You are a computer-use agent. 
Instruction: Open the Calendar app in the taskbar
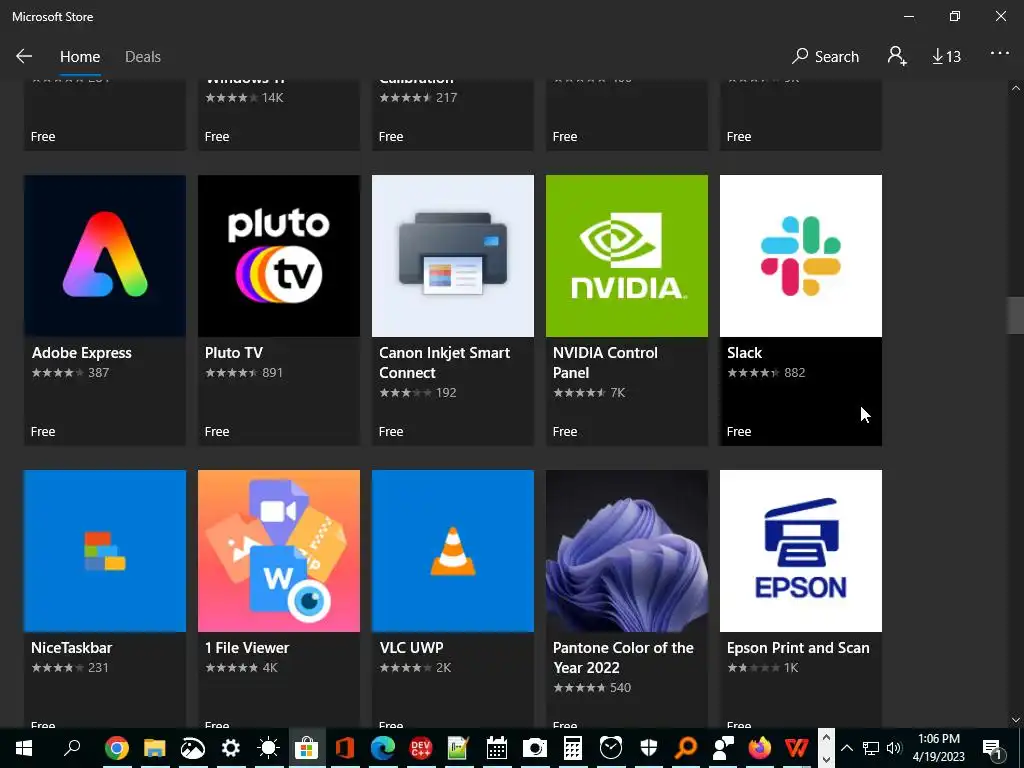click(x=496, y=748)
